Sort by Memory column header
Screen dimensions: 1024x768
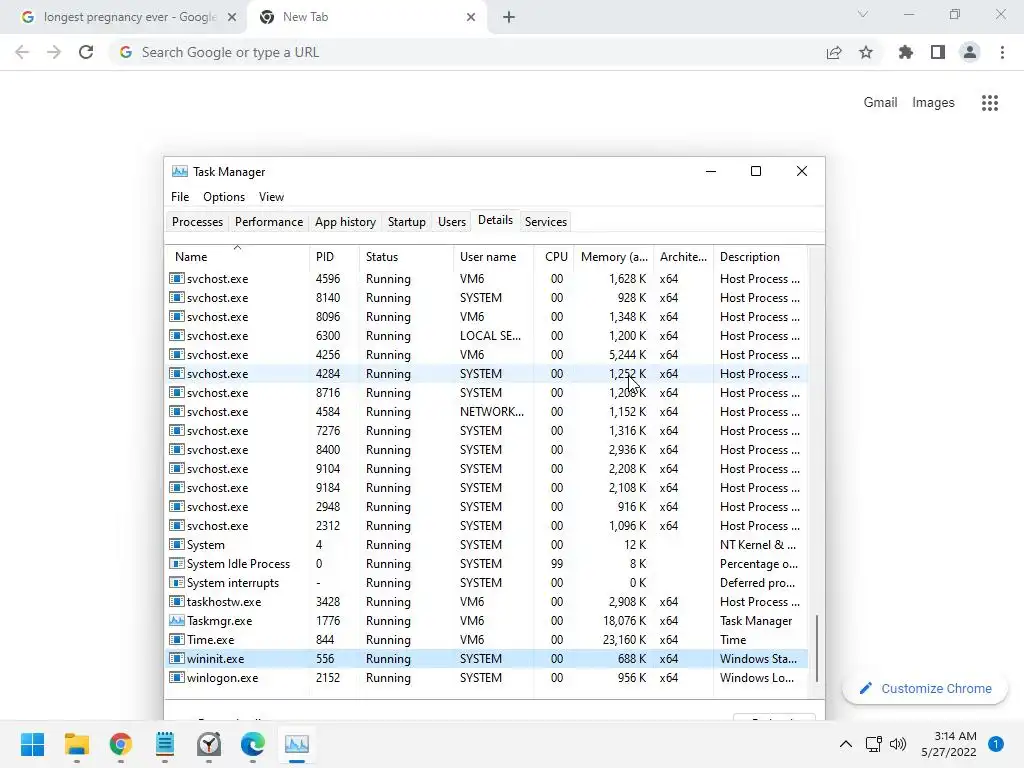[x=614, y=257]
